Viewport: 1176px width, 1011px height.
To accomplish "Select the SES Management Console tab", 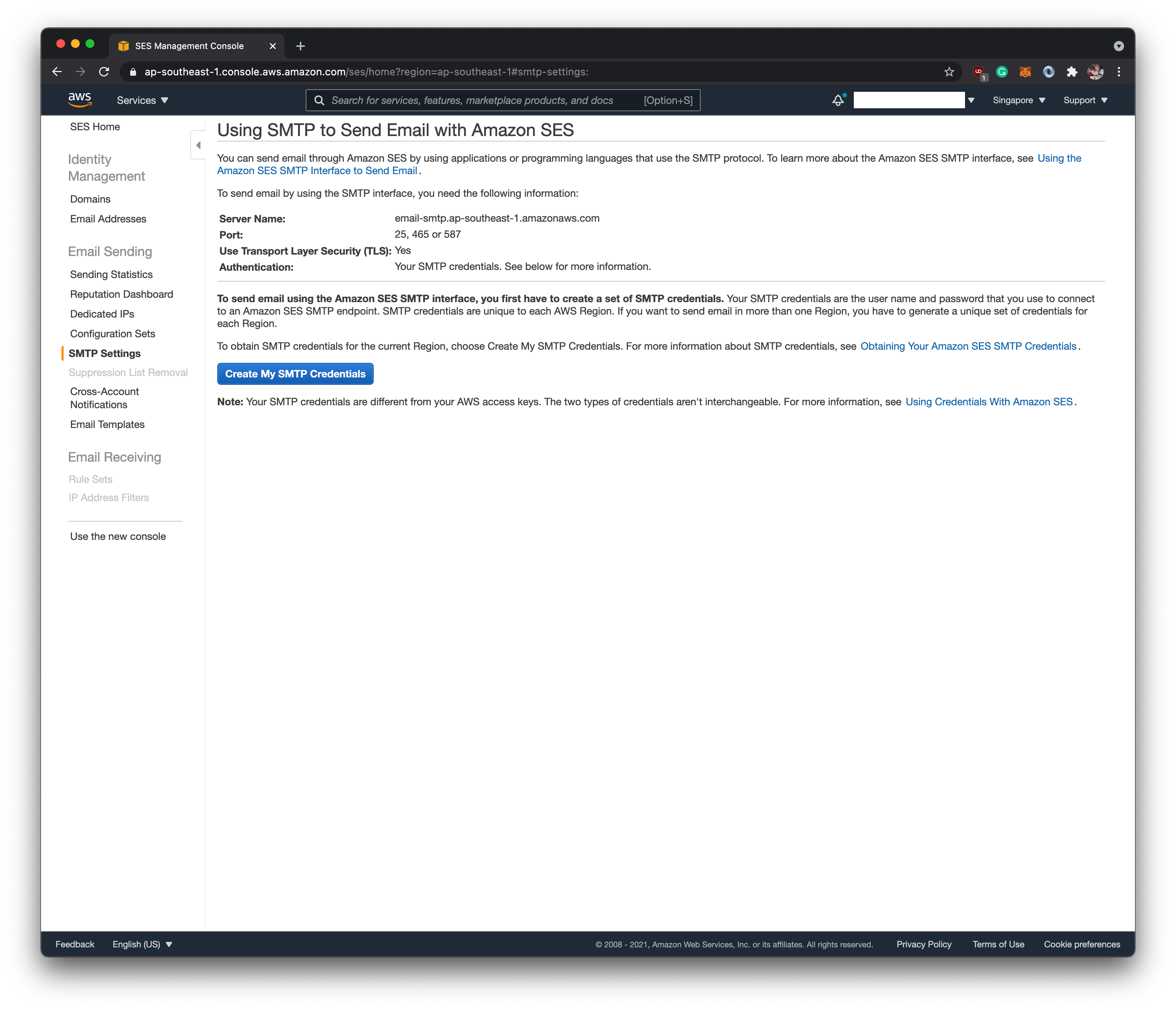I will pyautogui.click(x=196, y=46).
